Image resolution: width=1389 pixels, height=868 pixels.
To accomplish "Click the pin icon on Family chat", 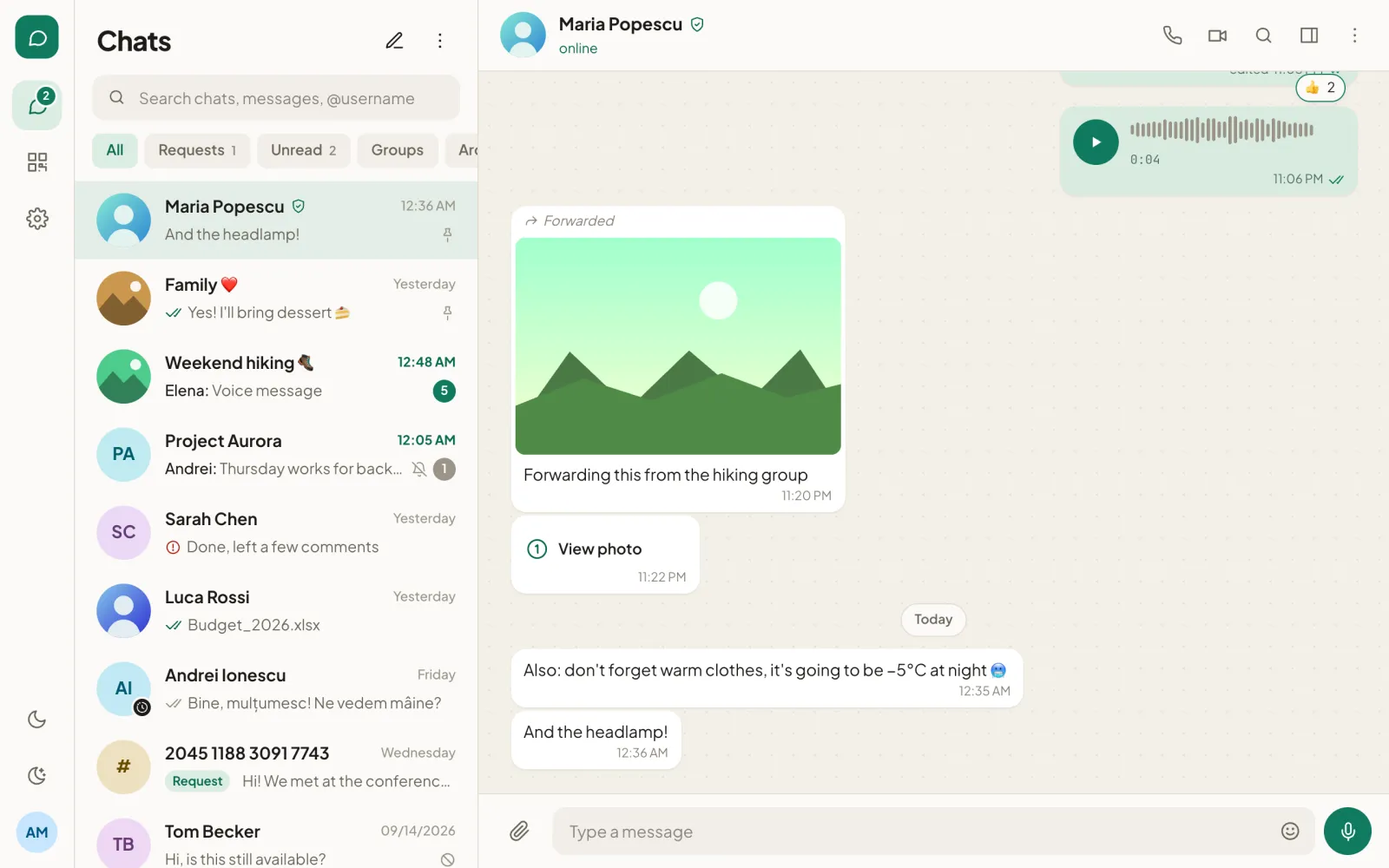I will click(x=447, y=312).
